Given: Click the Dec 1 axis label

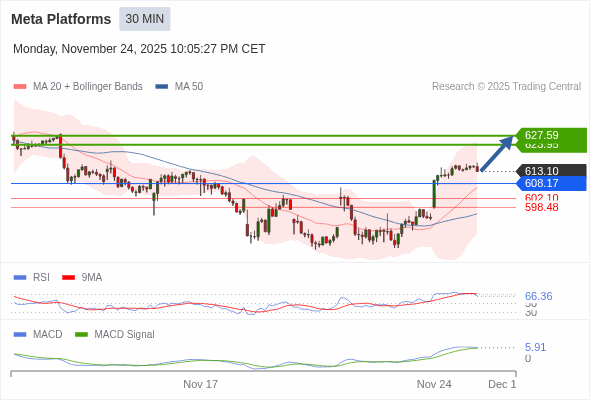Looking at the screenshot, I should coord(502,384).
